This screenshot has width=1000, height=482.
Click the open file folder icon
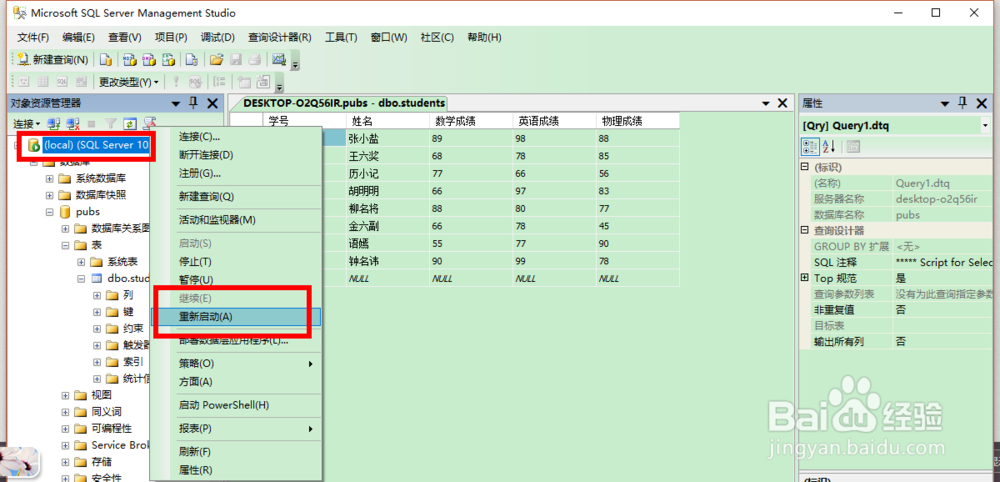(x=217, y=60)
